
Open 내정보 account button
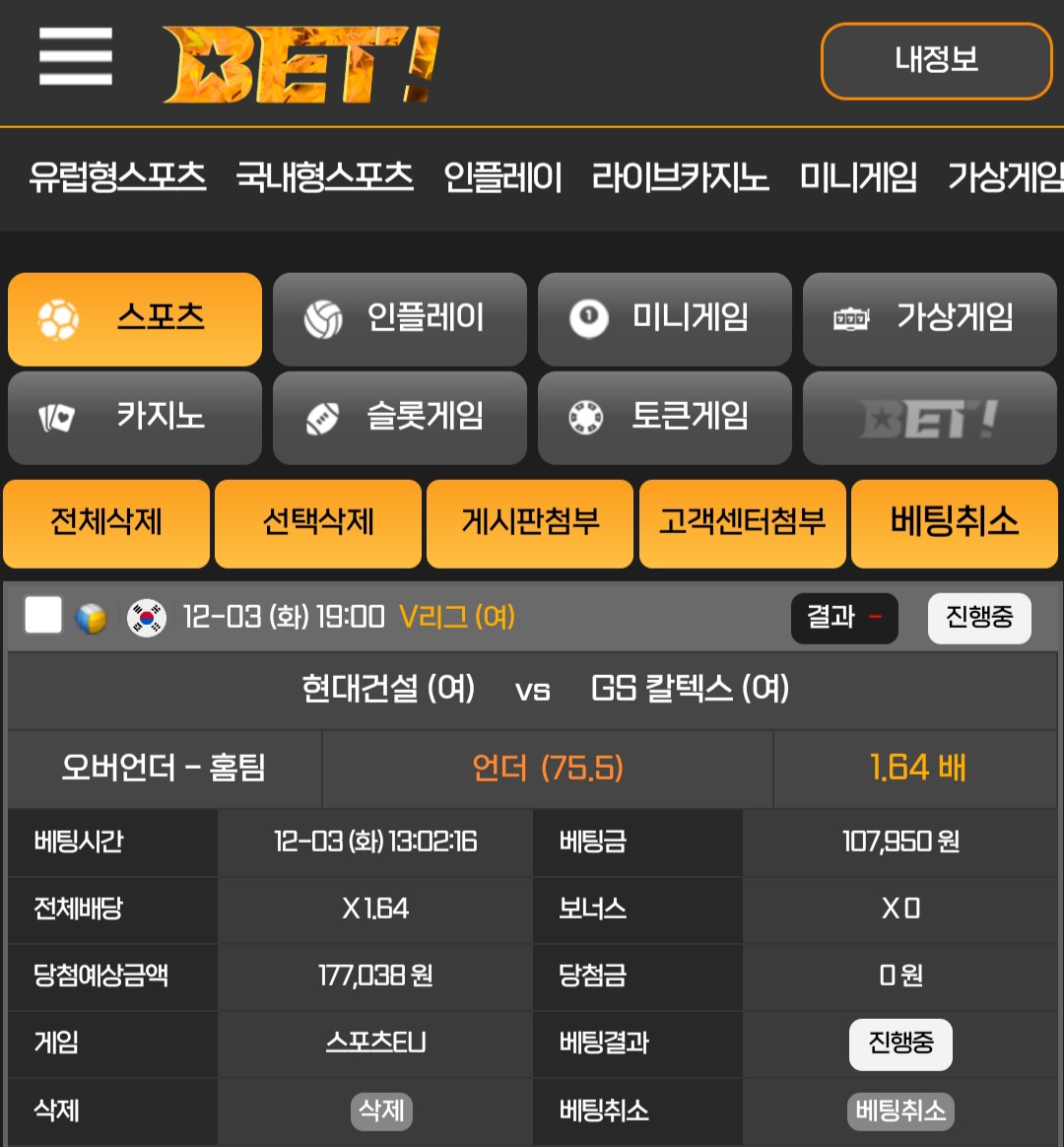coord(937,61)
